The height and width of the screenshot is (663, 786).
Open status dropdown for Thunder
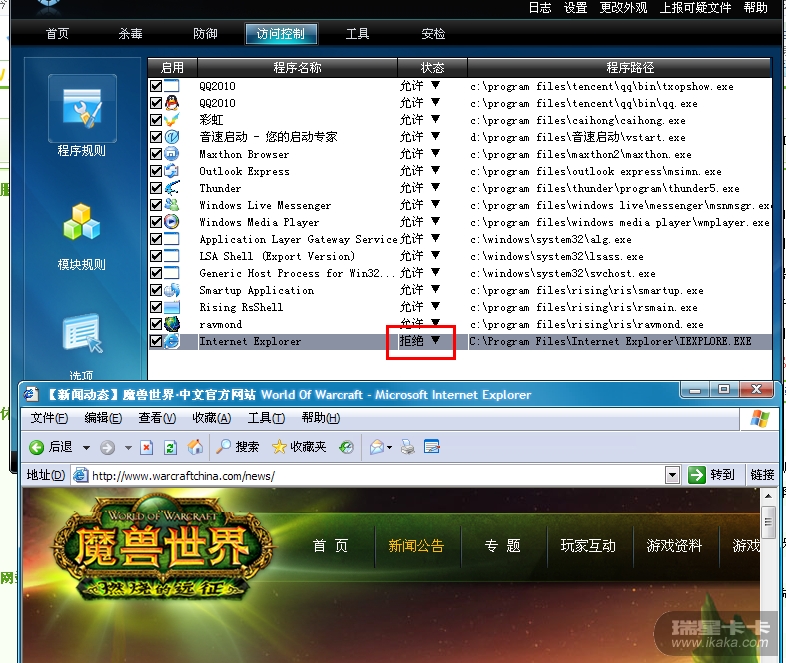tap(436, 187)
